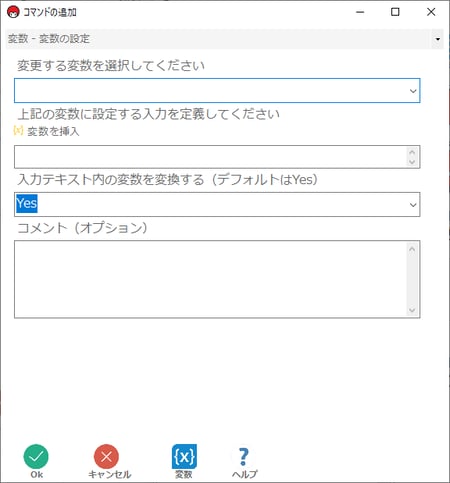Click the red app icon in title bar

13,12
